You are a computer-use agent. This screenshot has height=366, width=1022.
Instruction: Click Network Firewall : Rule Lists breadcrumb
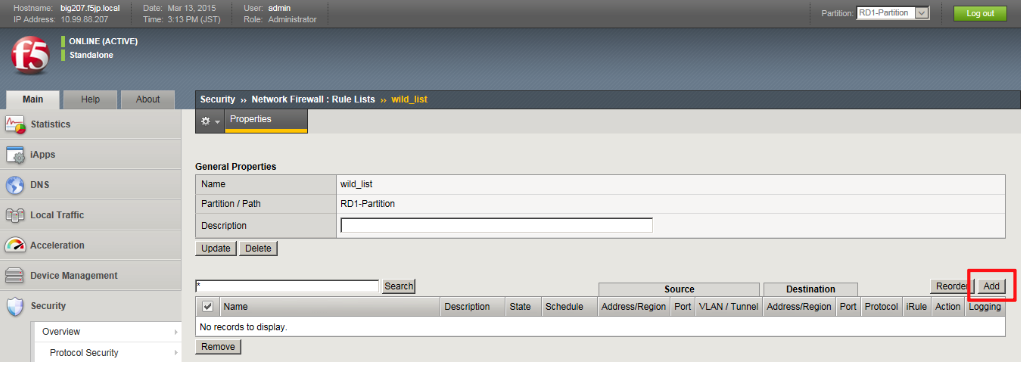(x=314, y=100)
